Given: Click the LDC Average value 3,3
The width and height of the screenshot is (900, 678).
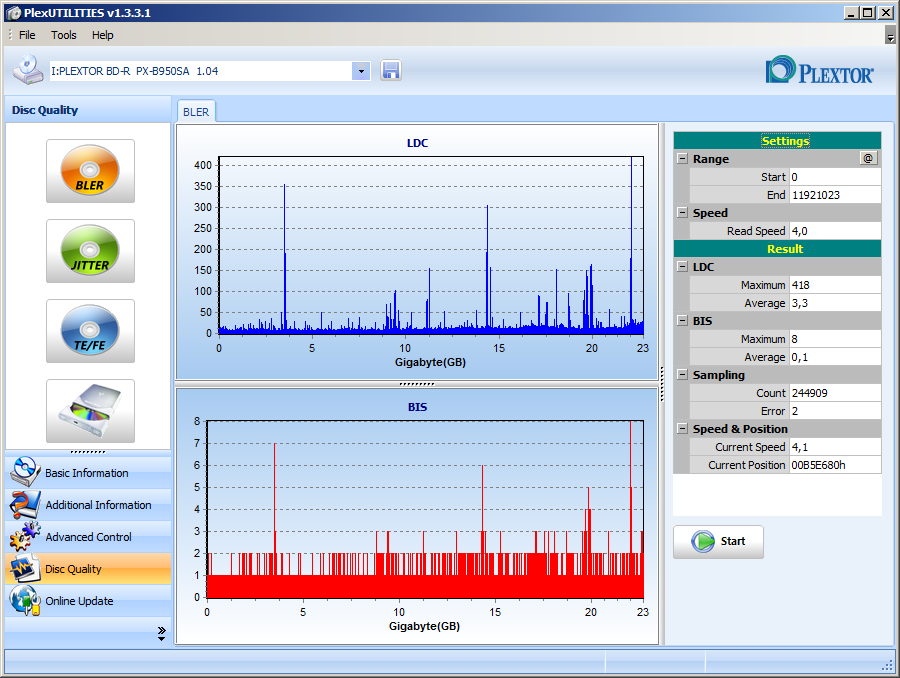Looking at the screenshot, I should (x=835, y=303).
